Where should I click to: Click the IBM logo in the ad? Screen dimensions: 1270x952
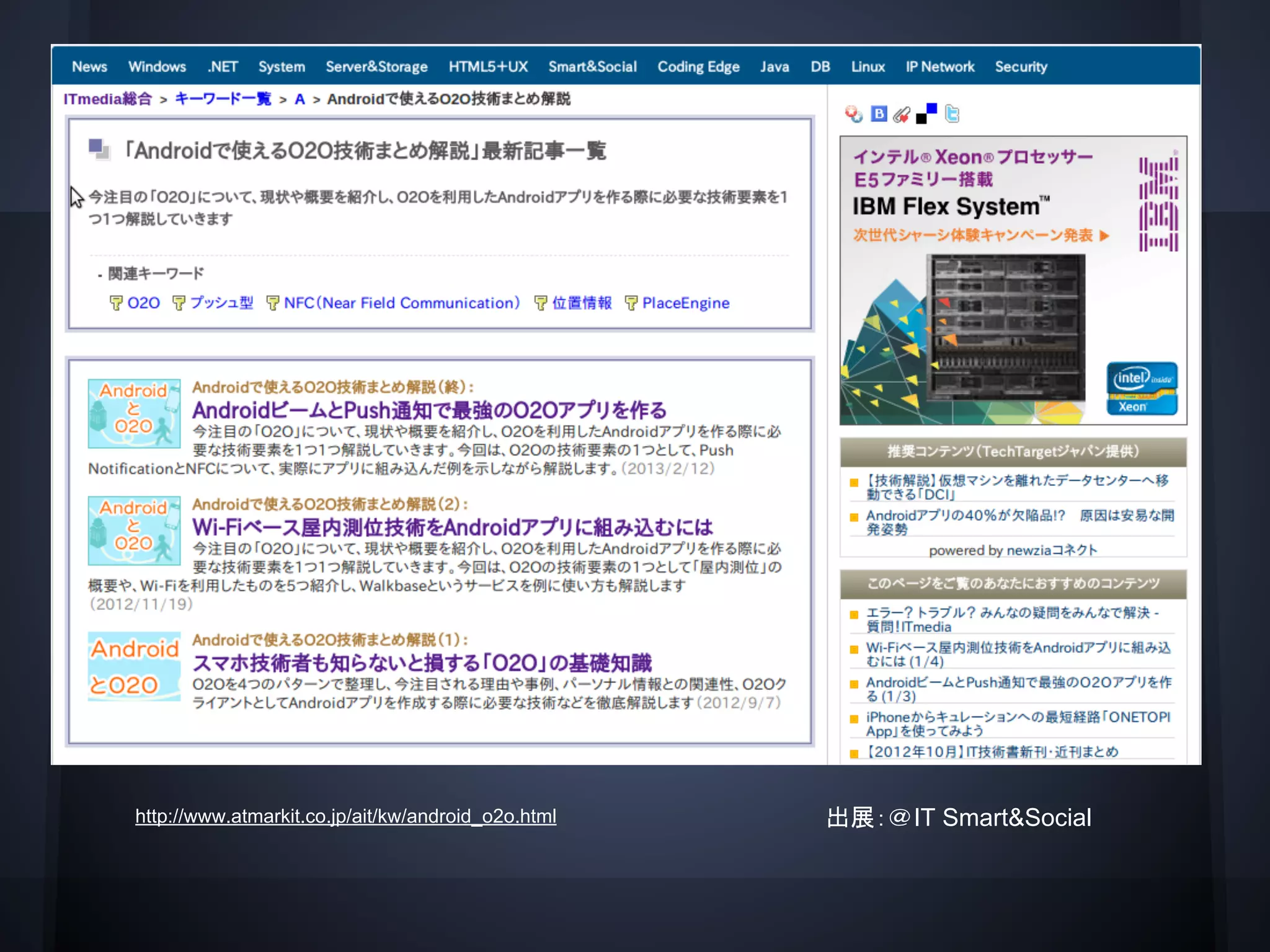(1158, 205)
